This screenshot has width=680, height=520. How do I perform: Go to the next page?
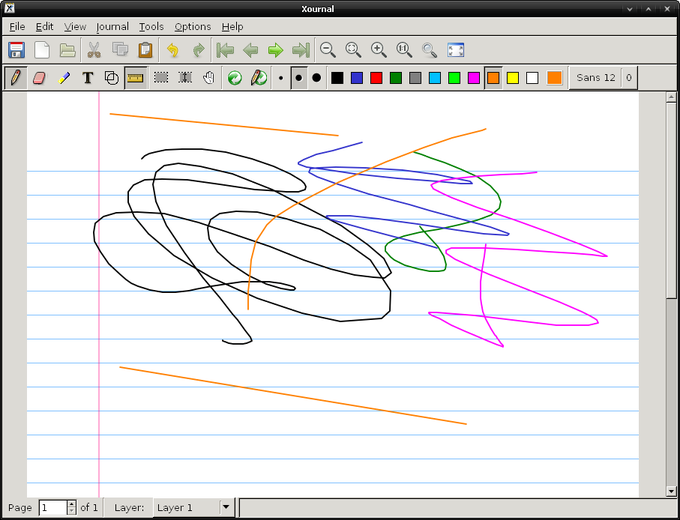(276, 50)
